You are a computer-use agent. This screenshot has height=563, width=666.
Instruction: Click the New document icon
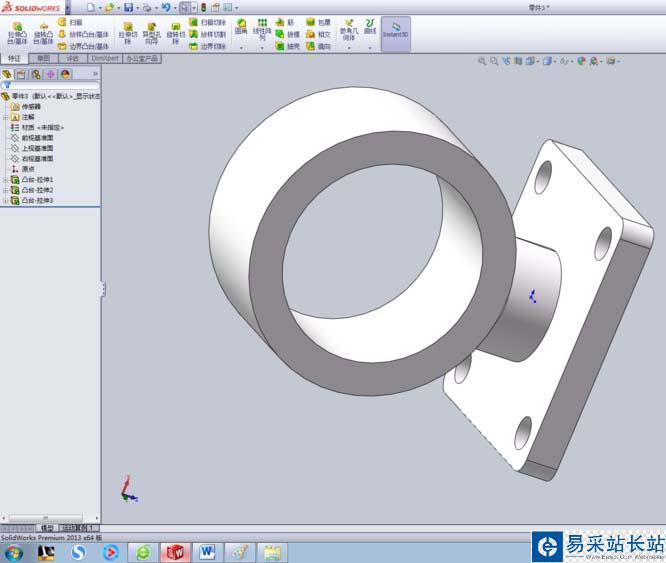(x=91, y=7)
